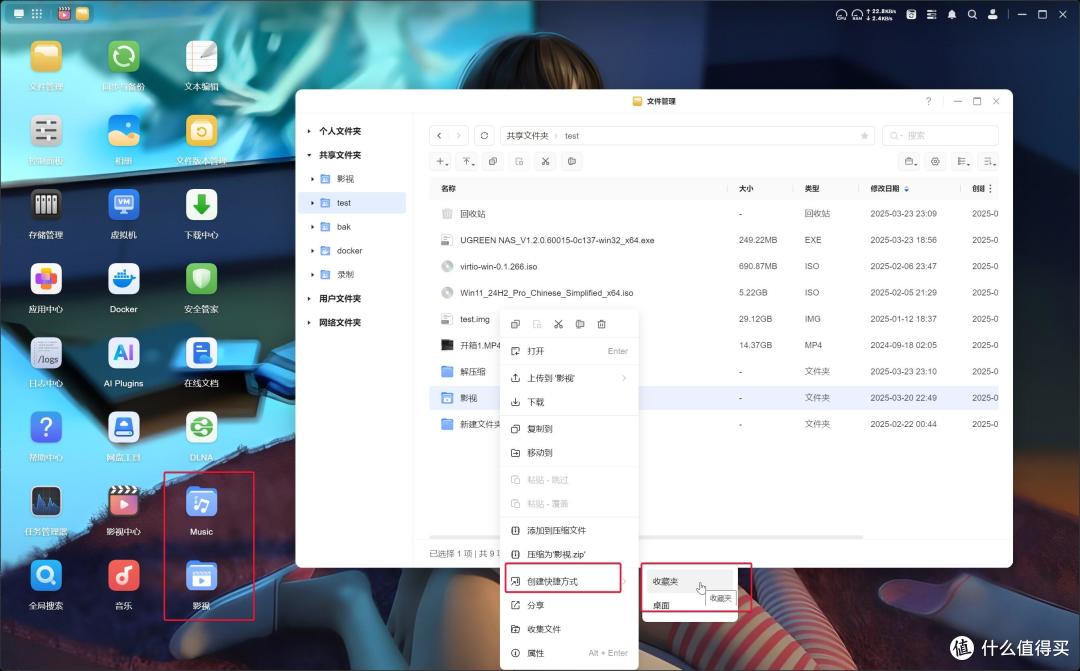The width and height of the screenshot is (1080, 671).
Task: Expand the 网络文件夹 tree node
Action: click(x=309, y=322)
